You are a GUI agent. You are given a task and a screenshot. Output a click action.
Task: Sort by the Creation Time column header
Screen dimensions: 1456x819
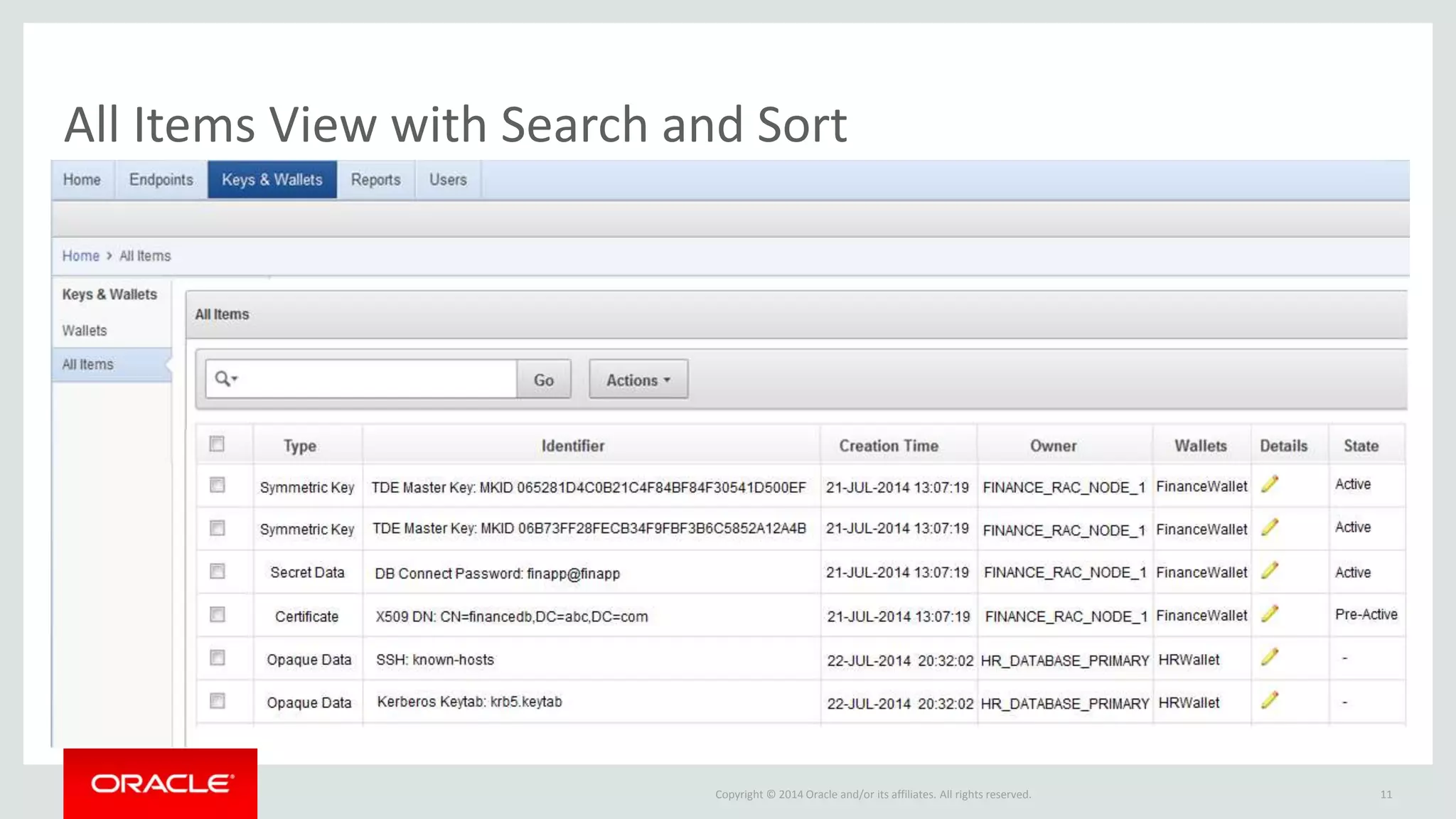889,446
